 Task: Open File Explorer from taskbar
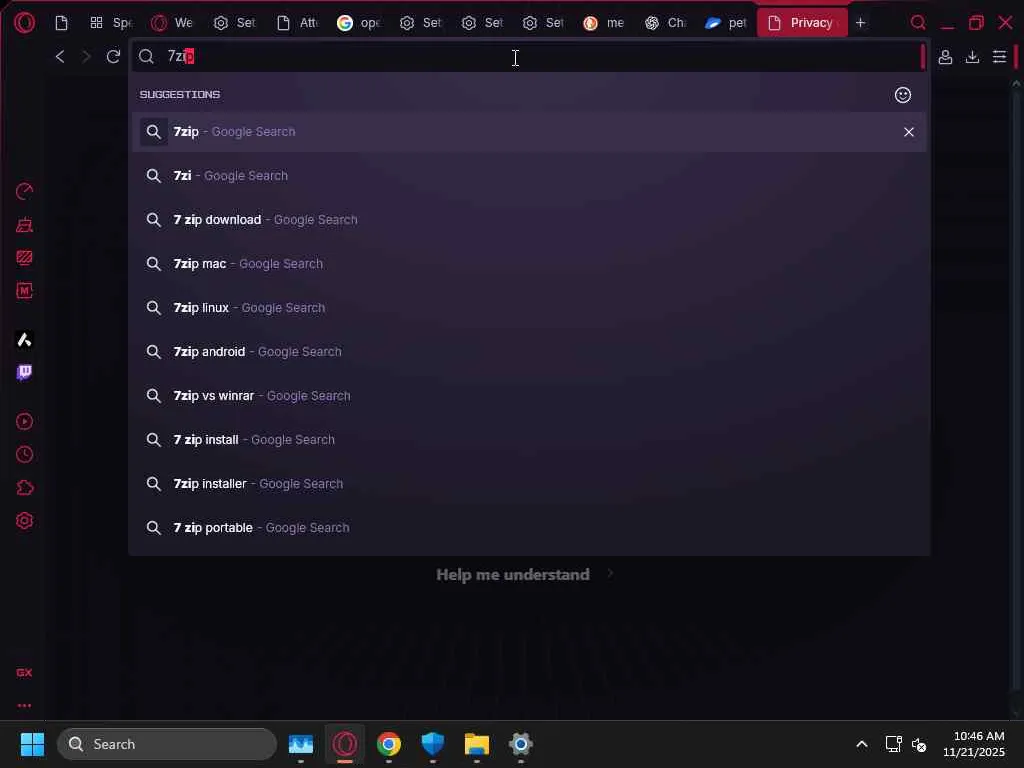click(x=477, y=744)
